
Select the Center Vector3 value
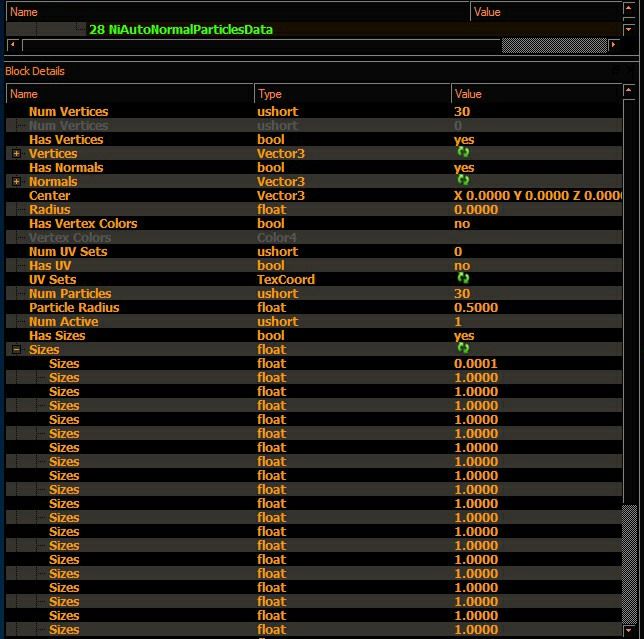click(x=538, y=195)
